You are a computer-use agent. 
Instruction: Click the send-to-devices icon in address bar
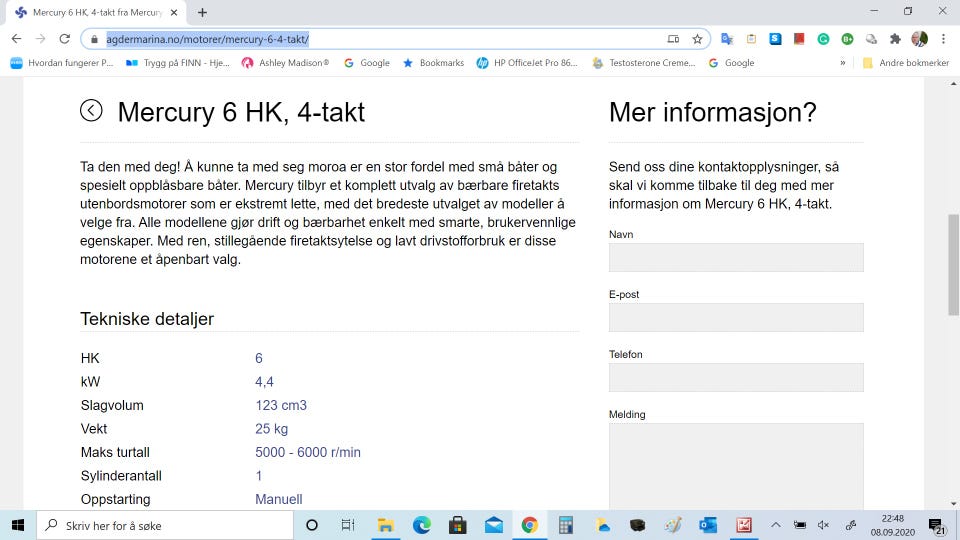[x=673, y=39]
